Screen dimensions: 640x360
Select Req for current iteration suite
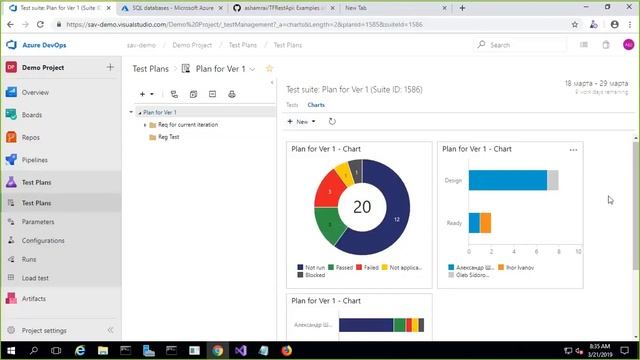[x=188, y=125]
